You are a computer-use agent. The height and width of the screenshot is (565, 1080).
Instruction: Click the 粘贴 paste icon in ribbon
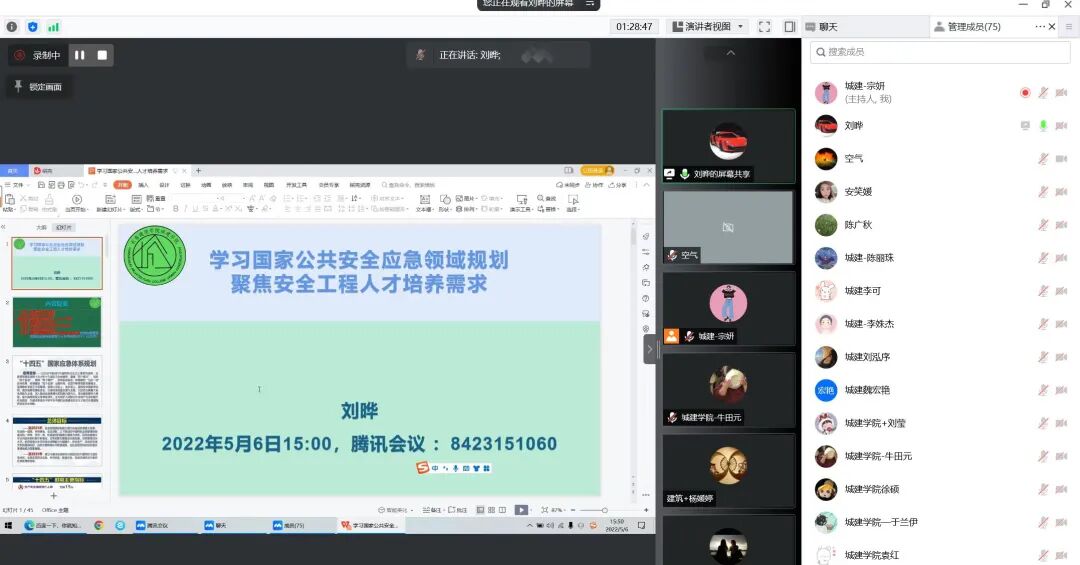[9, 199]
